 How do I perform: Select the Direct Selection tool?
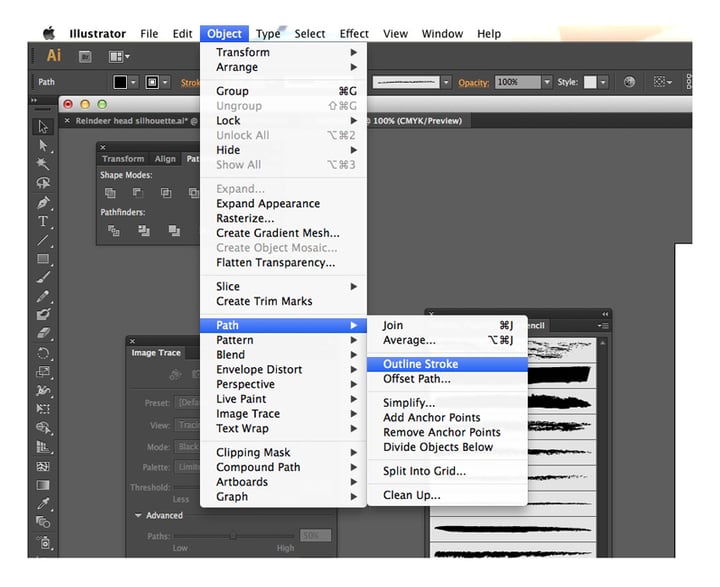point(43,146)
